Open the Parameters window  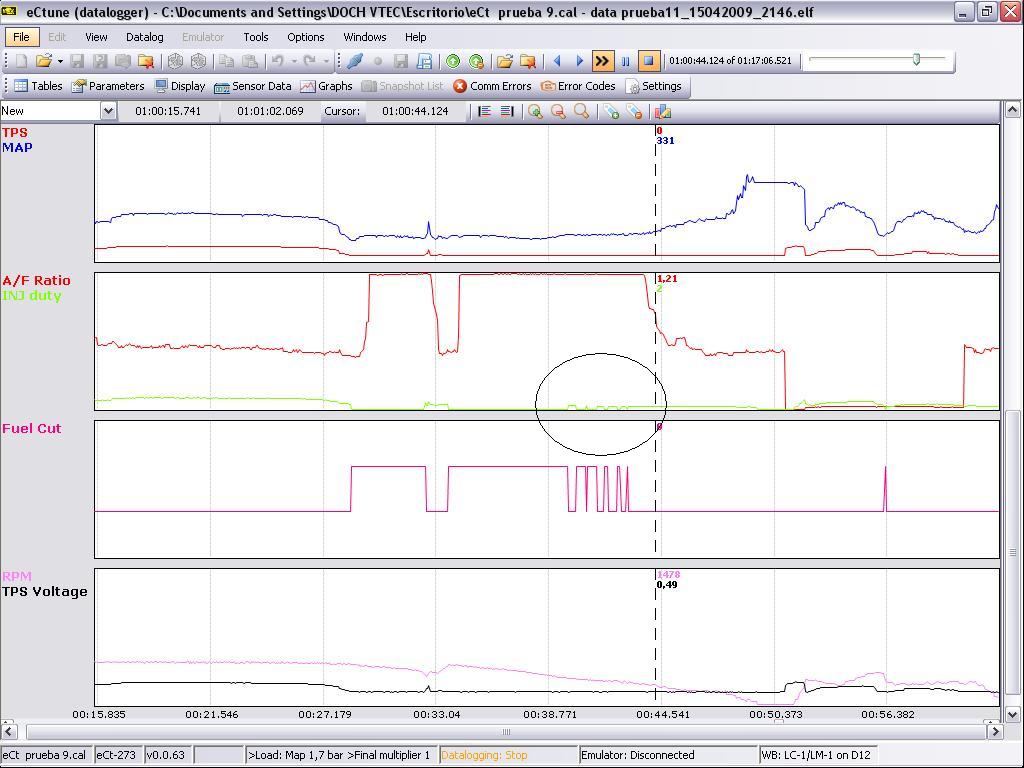(108, 86)
